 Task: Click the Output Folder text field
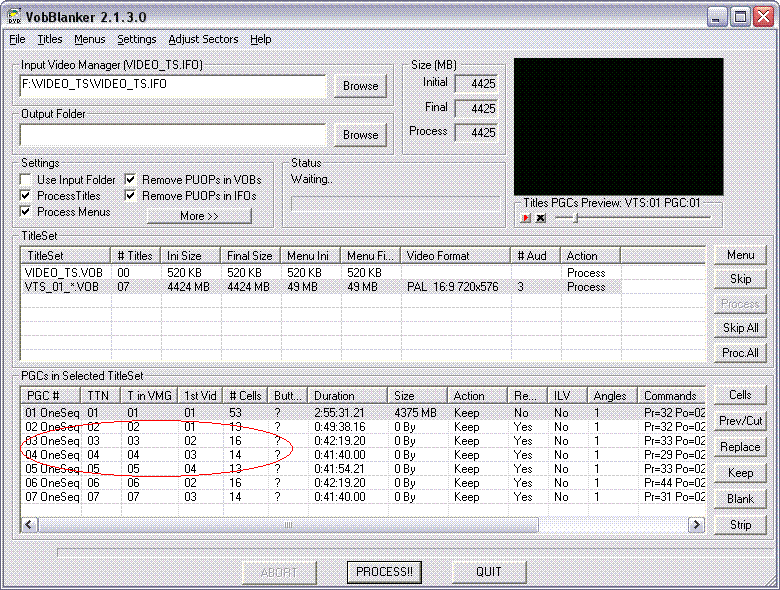click(x=173, y=135)
